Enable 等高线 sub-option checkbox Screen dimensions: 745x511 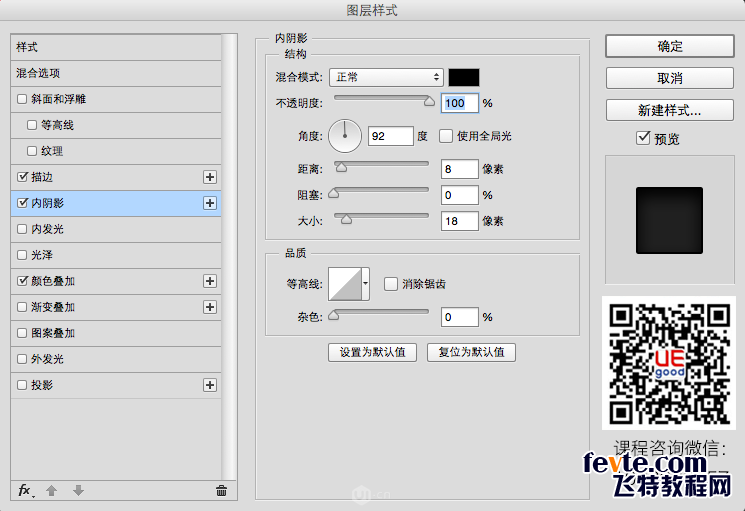point(32,125)
